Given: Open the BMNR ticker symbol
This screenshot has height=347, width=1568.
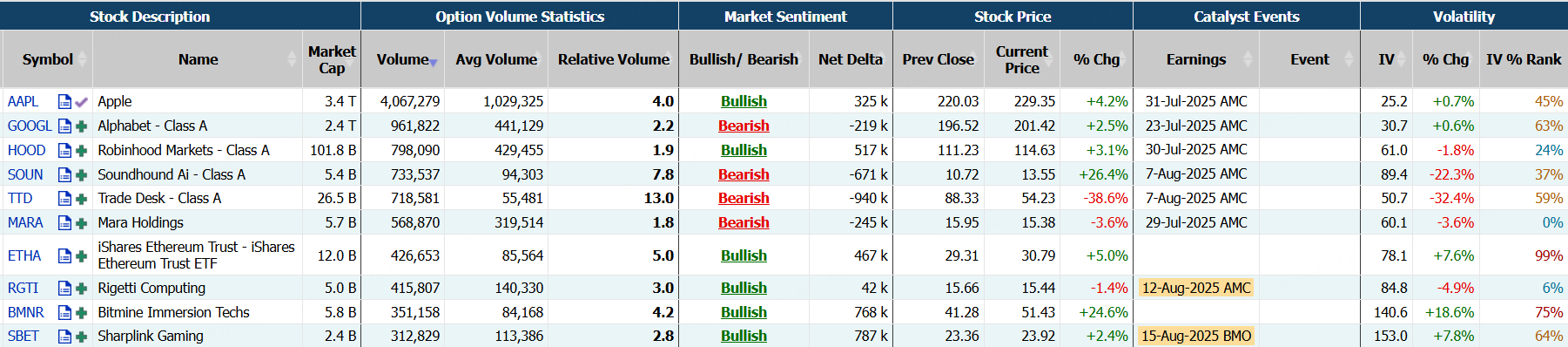Looking at the screenshot, I should 26,312.
